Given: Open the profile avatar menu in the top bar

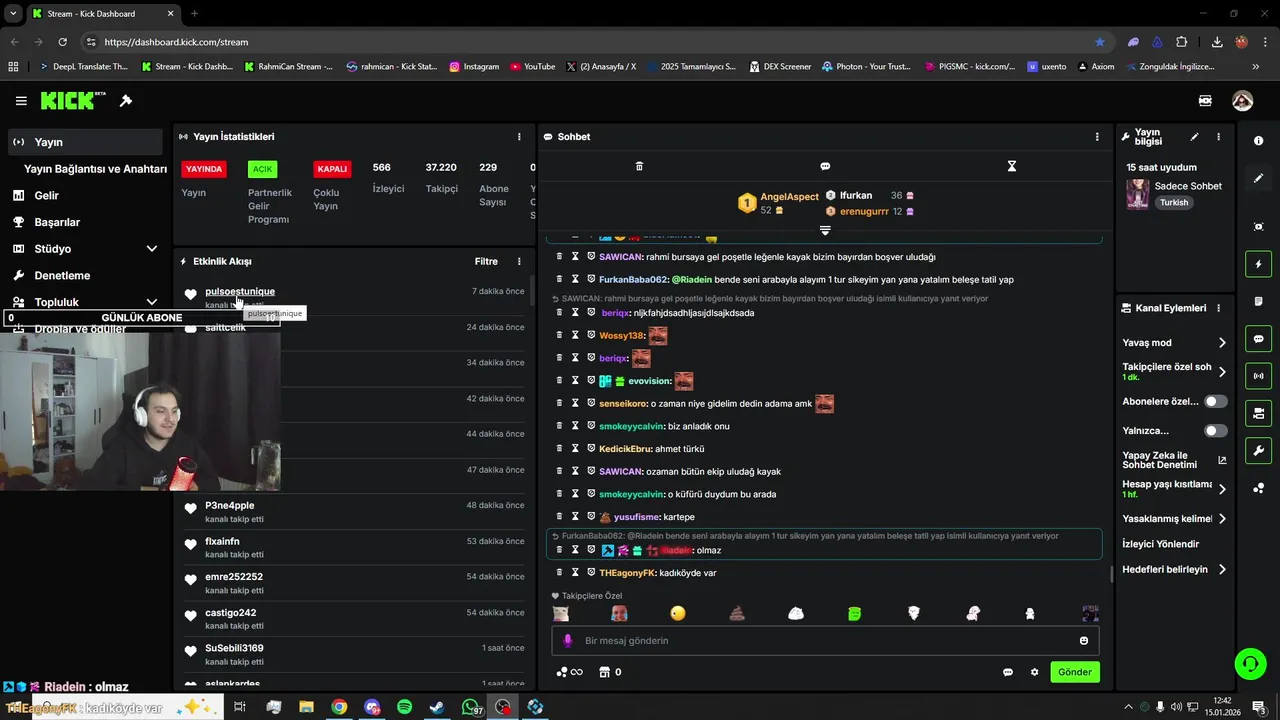Looking at the screenshot, I should point(1242,101).
